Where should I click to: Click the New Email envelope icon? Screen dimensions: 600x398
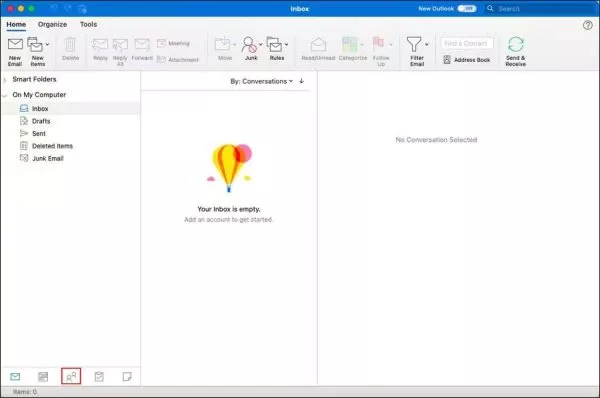15,44
